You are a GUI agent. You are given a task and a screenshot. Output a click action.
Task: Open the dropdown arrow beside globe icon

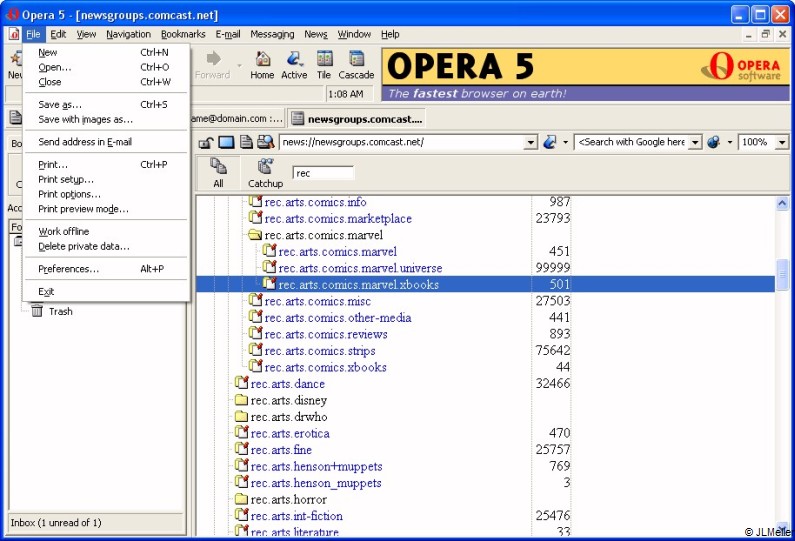click(x=730, y=142)
